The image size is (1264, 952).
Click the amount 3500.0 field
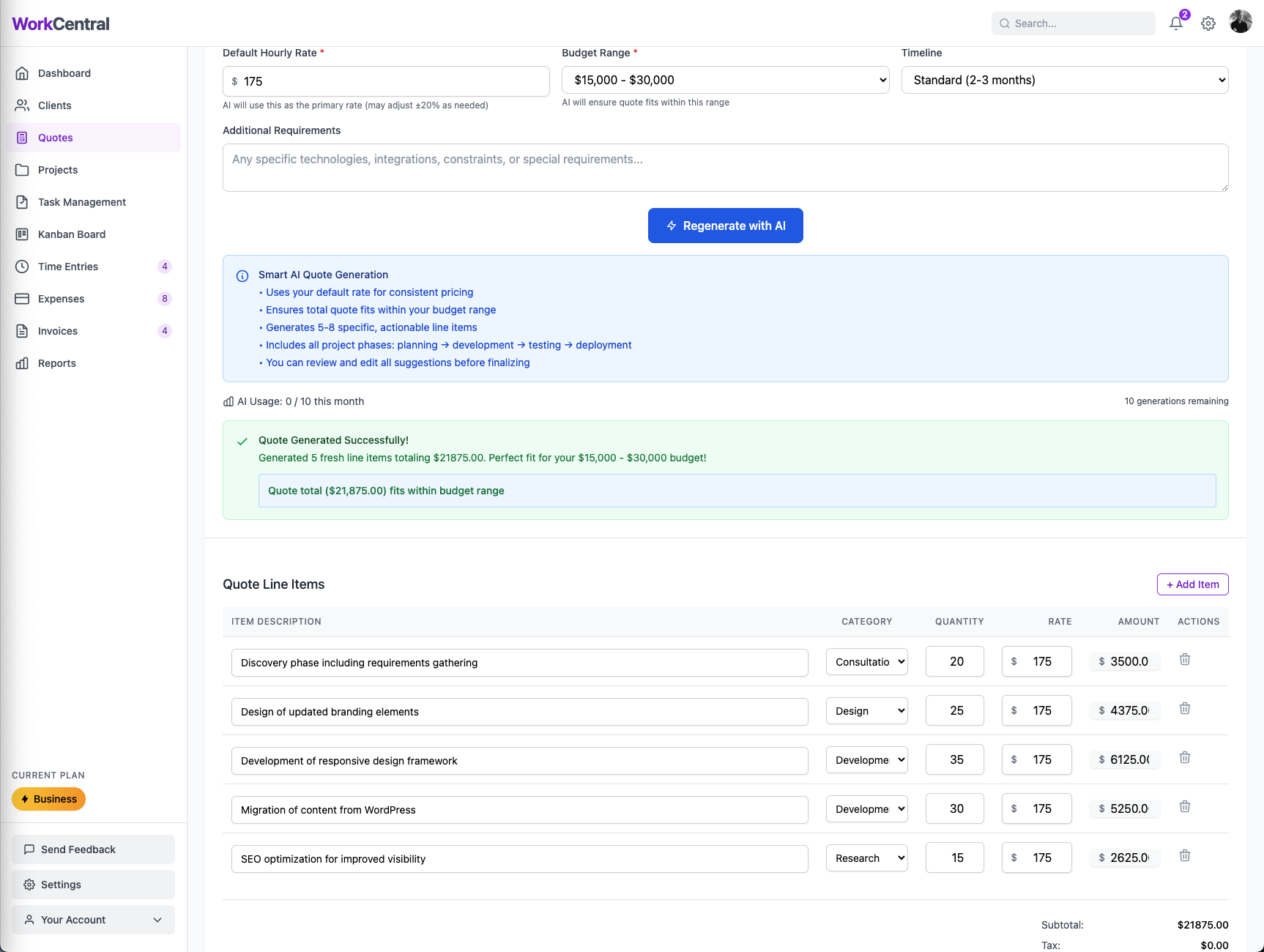[1125, 661]
